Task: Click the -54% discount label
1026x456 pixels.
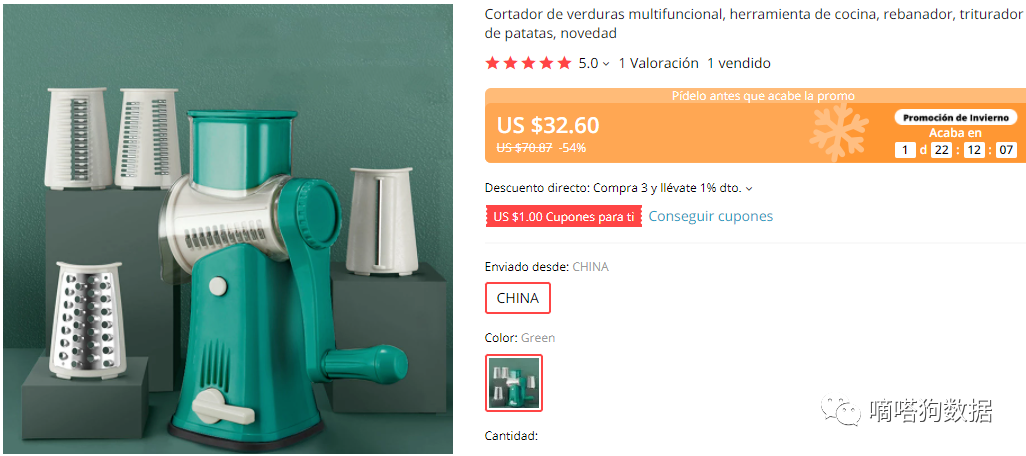Action: 573,148
